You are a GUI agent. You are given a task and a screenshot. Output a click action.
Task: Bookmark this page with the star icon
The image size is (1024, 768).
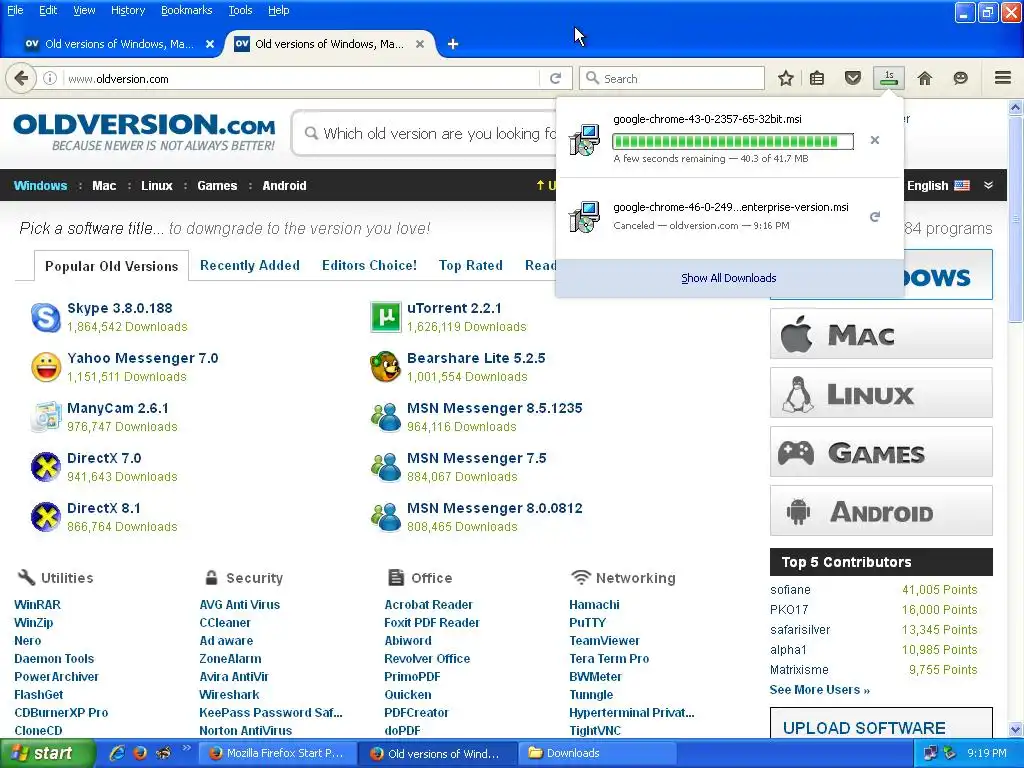coord(786,78)
